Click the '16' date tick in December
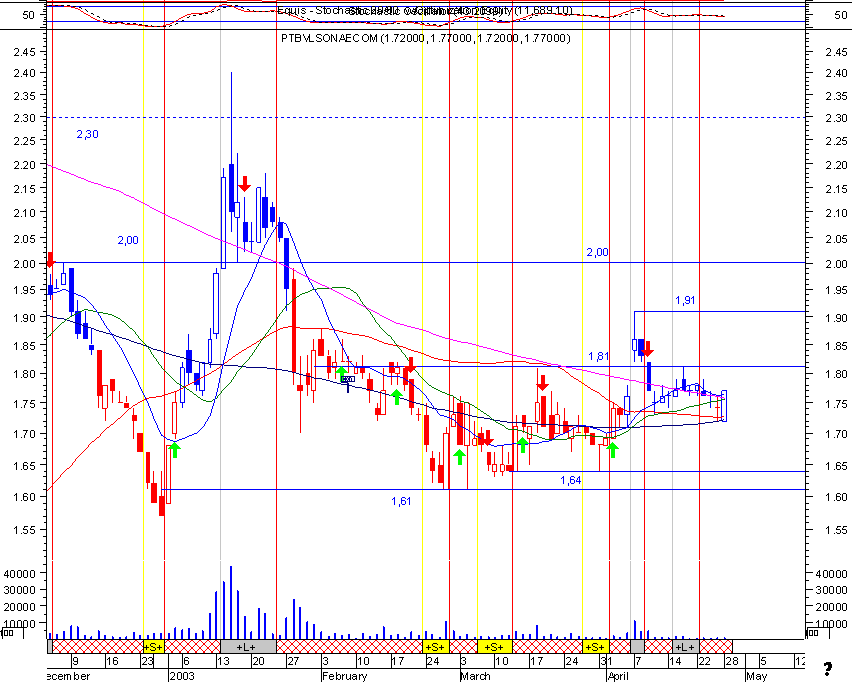852x682 pixels. 112,661
